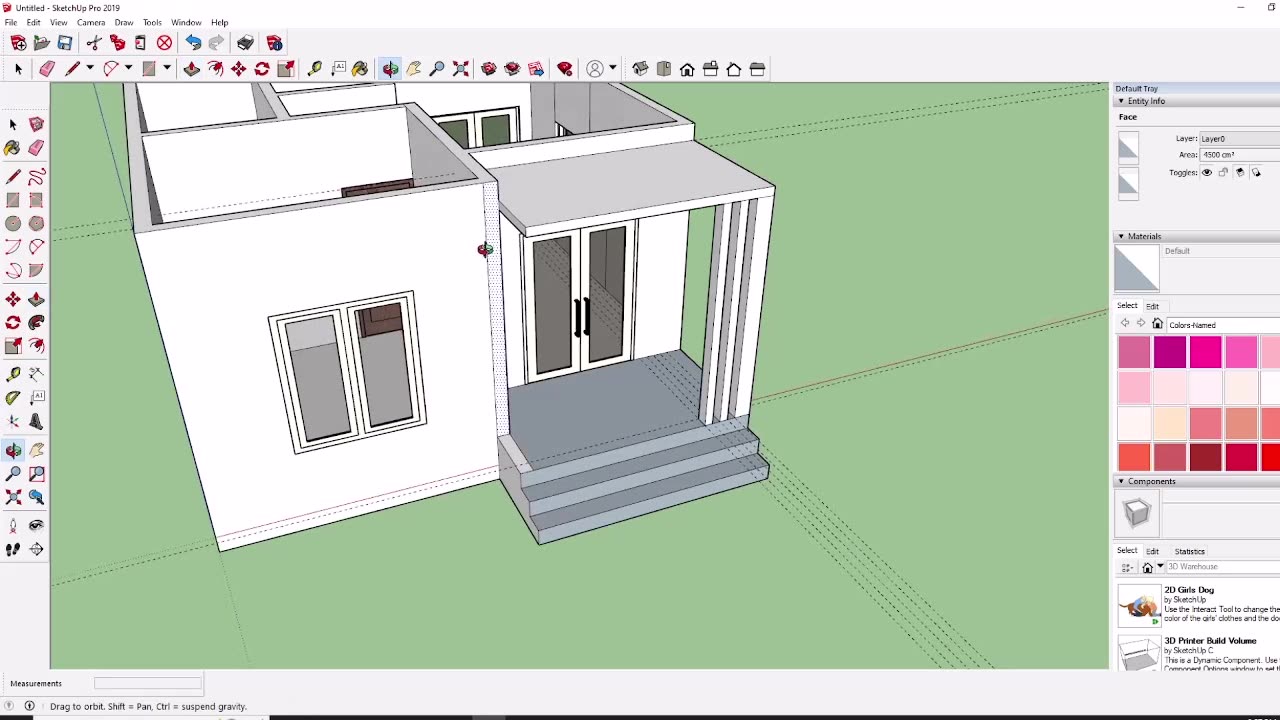Open the Layer0 layer dropdown
The height and width of the screenshot is (720, 1280).
pyautogui.click(x=1240, y=139)
